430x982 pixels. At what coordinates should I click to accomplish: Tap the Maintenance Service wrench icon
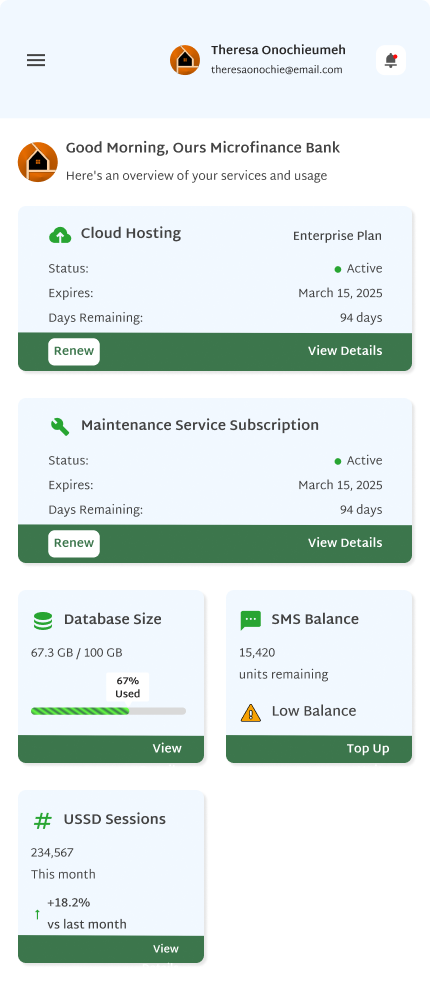(x=60, y=426)
